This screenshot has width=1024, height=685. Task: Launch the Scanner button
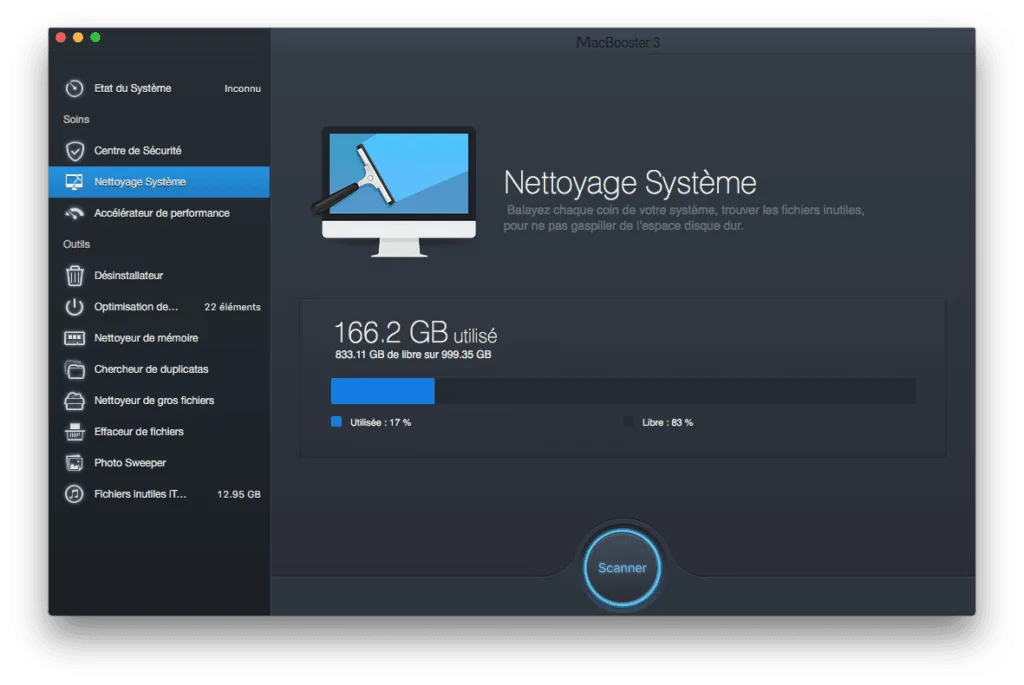tap(622, 567)
